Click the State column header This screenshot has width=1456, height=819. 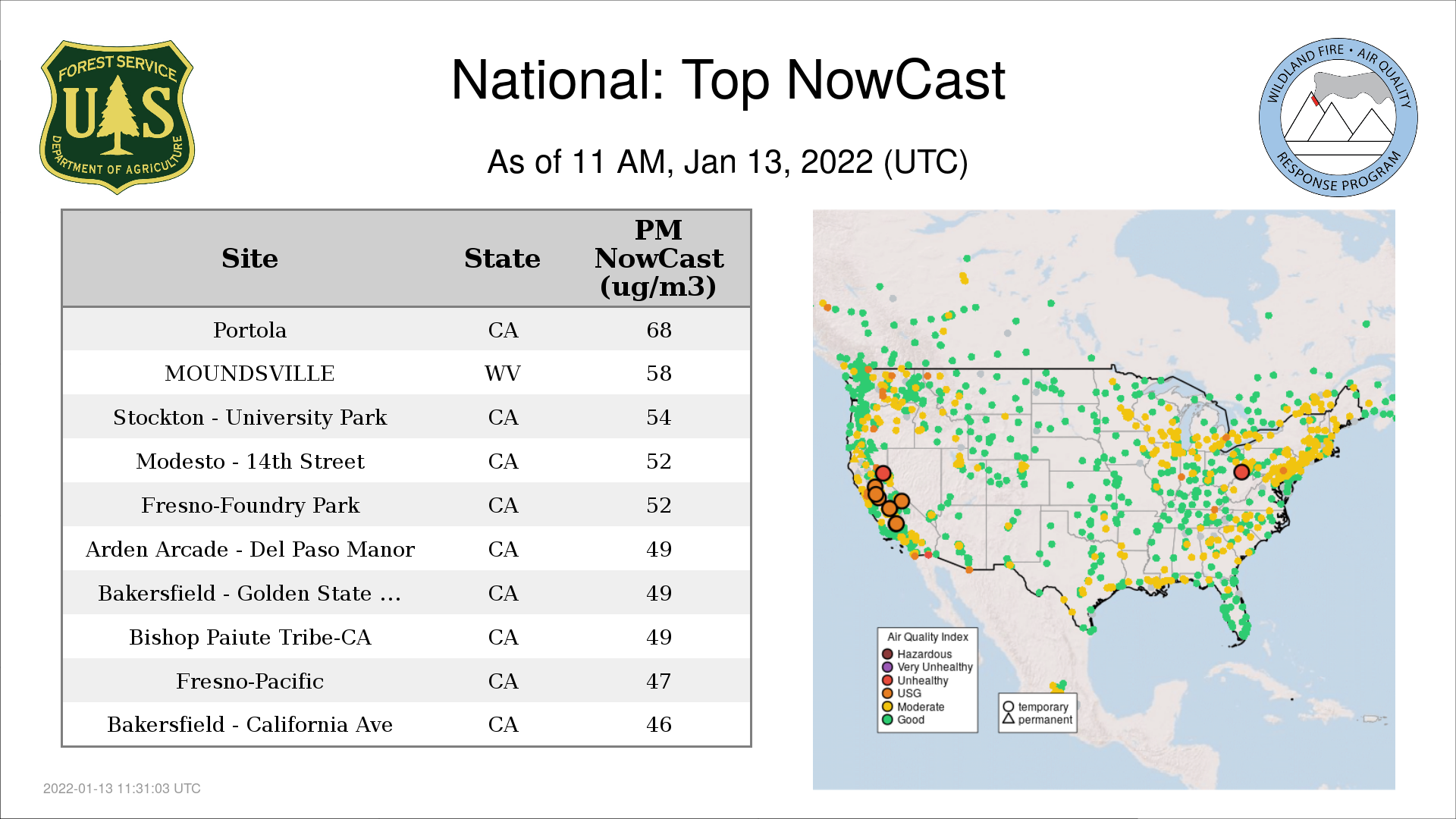click(x=502, y=259)
